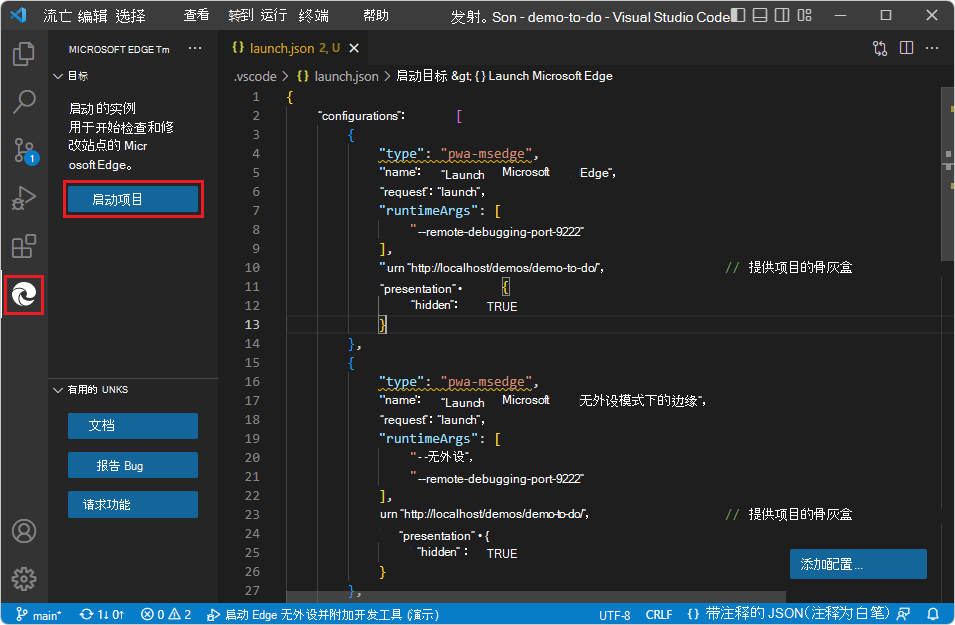Screen dimensions: 955x625
Task: Open the Accounts icon in activity bar
Action: [24, 531]
